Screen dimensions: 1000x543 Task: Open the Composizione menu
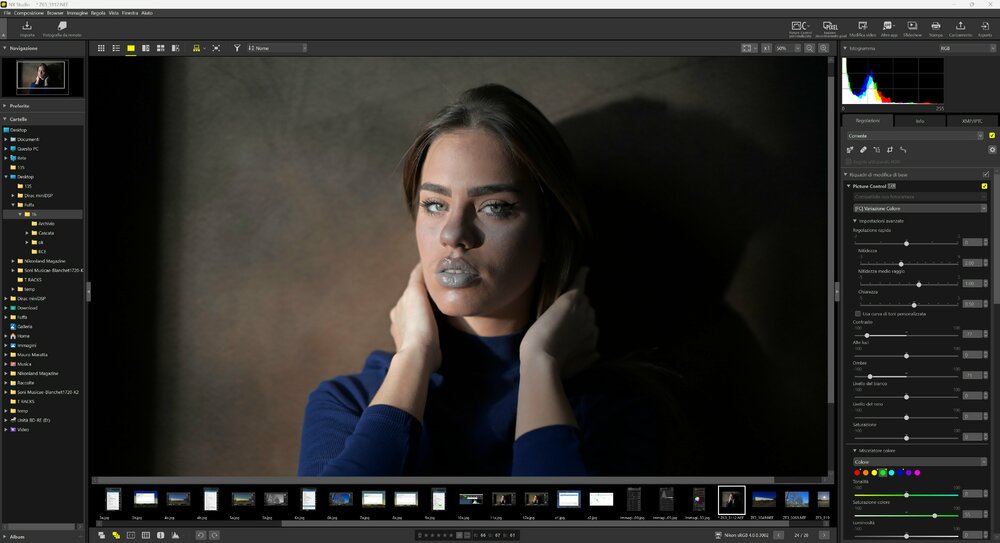click(29, 13)
